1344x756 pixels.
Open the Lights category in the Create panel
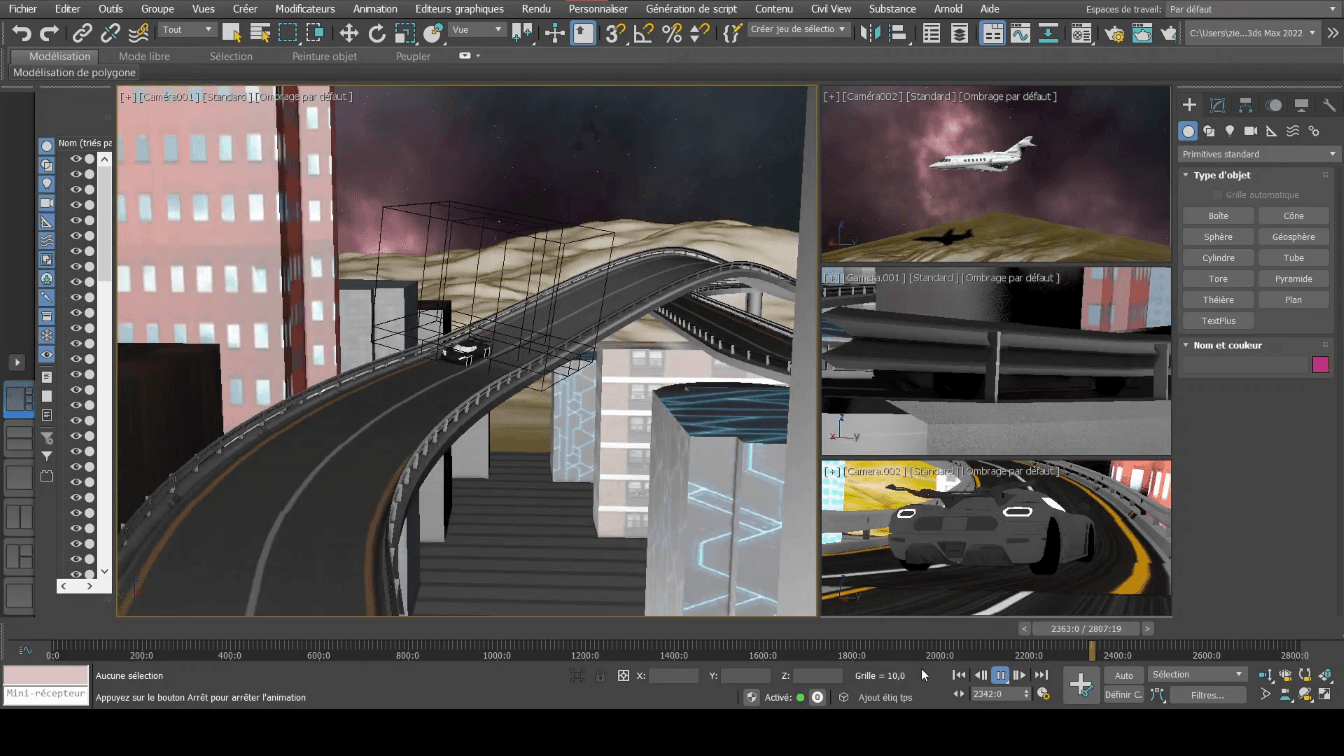pos(1229,131)
